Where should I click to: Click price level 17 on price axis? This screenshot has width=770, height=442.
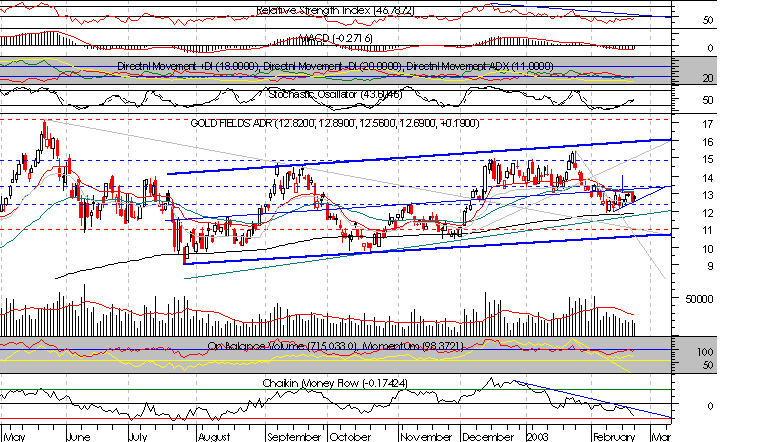[707, 124]
